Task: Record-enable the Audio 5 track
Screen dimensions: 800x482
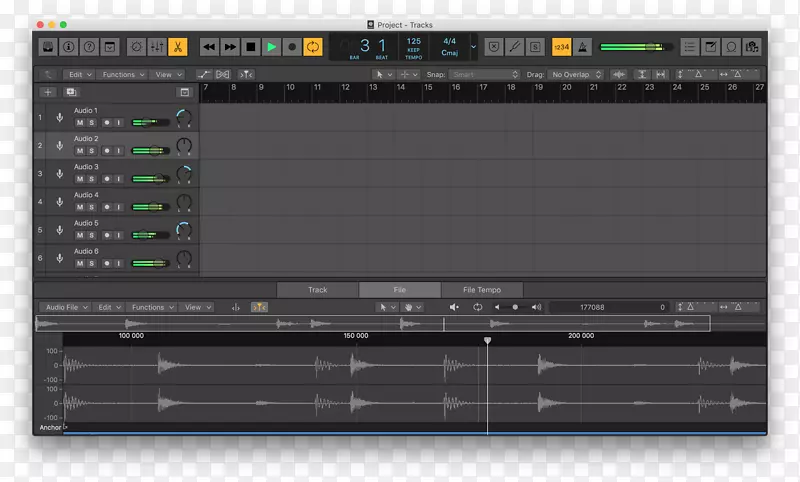Action: pyautogui.click(x=106, y=235)
